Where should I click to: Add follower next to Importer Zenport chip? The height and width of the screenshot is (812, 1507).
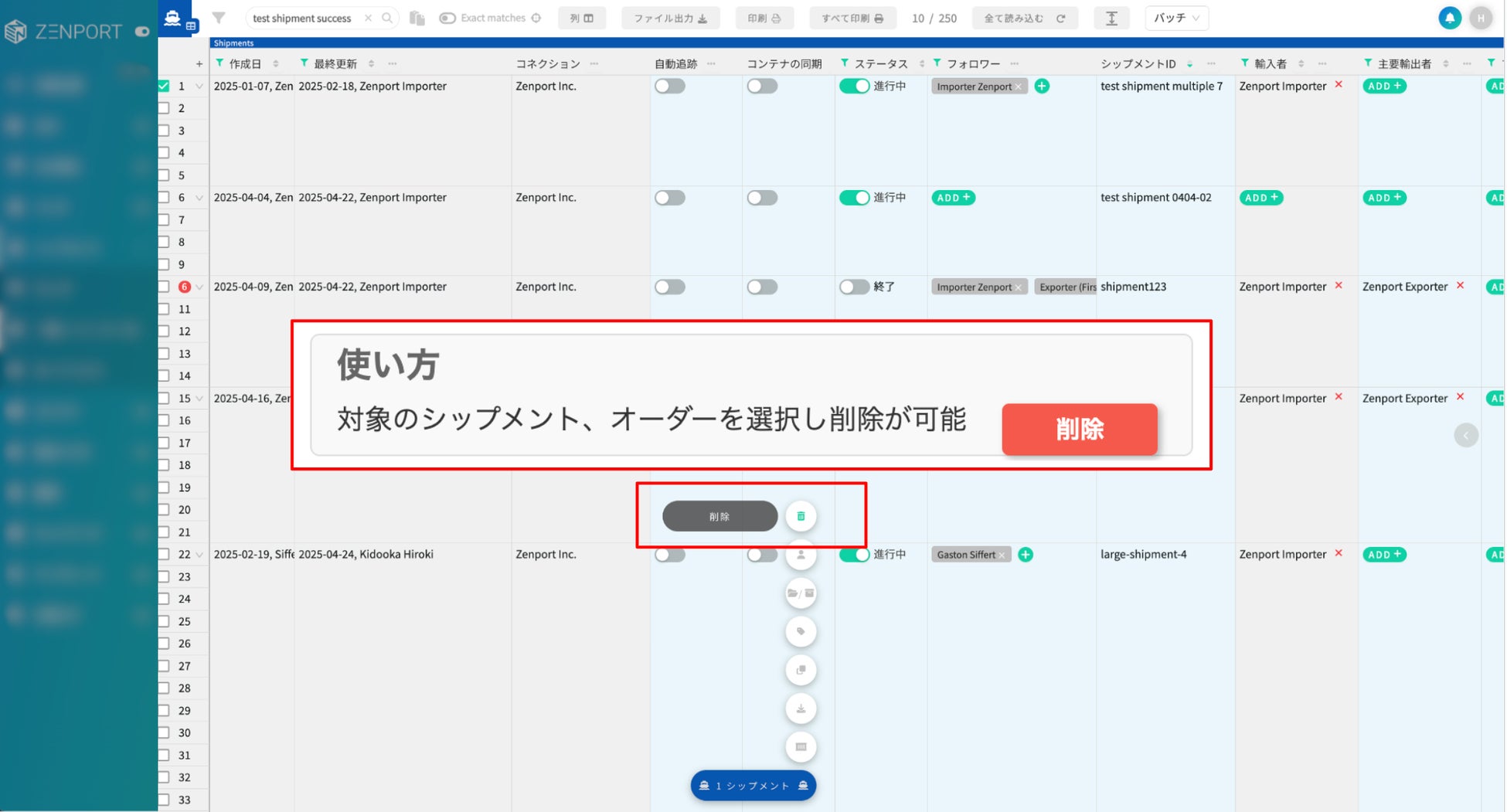tap(1042, 87)
